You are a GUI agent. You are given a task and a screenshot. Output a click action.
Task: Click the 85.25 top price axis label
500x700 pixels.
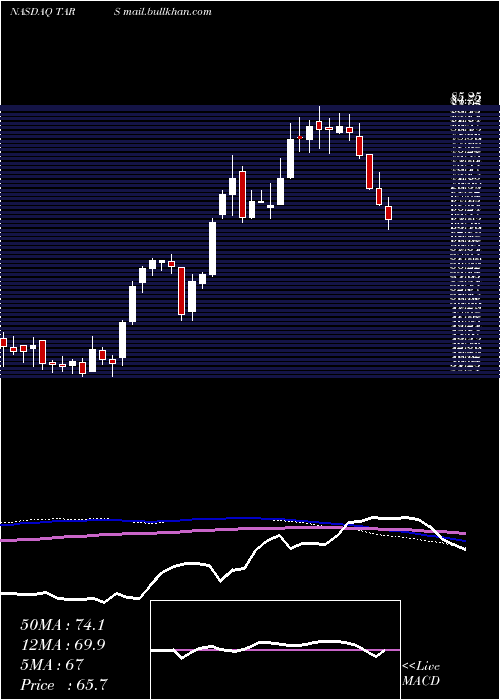[466, 97]
